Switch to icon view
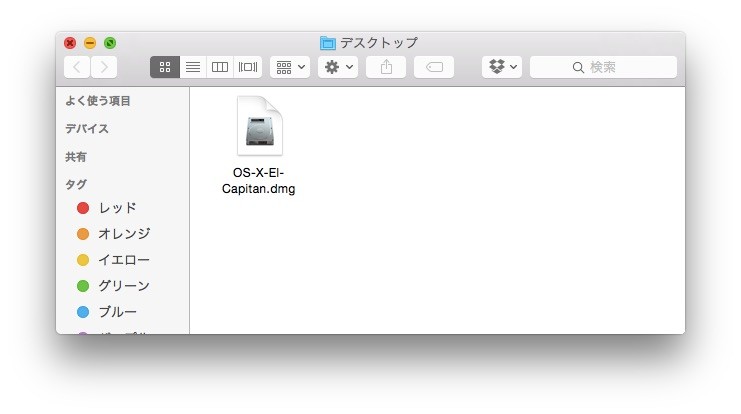 coord(165,67)
